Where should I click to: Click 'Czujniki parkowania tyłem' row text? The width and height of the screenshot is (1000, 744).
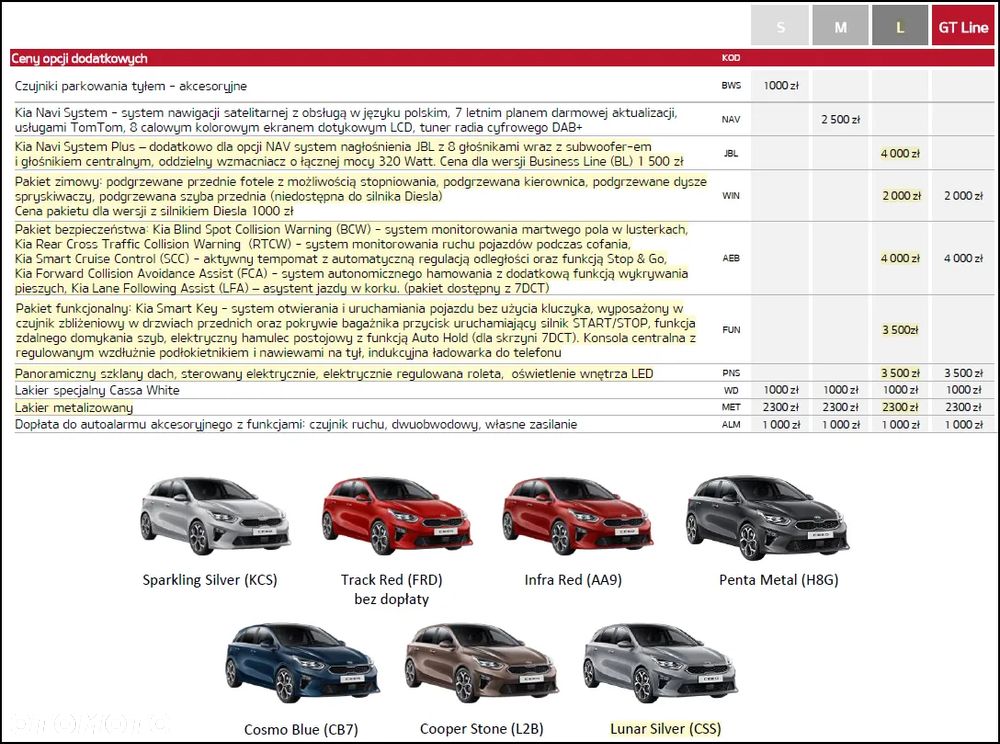point(131,86)
